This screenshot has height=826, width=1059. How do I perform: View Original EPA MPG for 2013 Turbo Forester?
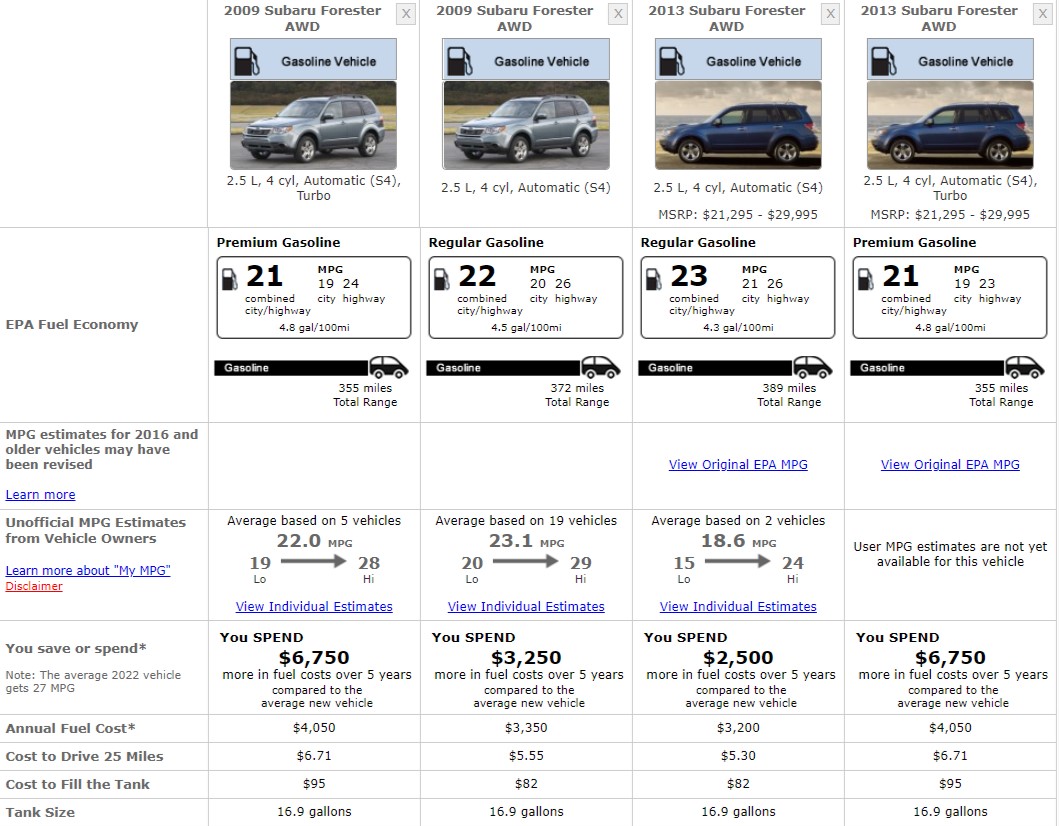(950, 465)
